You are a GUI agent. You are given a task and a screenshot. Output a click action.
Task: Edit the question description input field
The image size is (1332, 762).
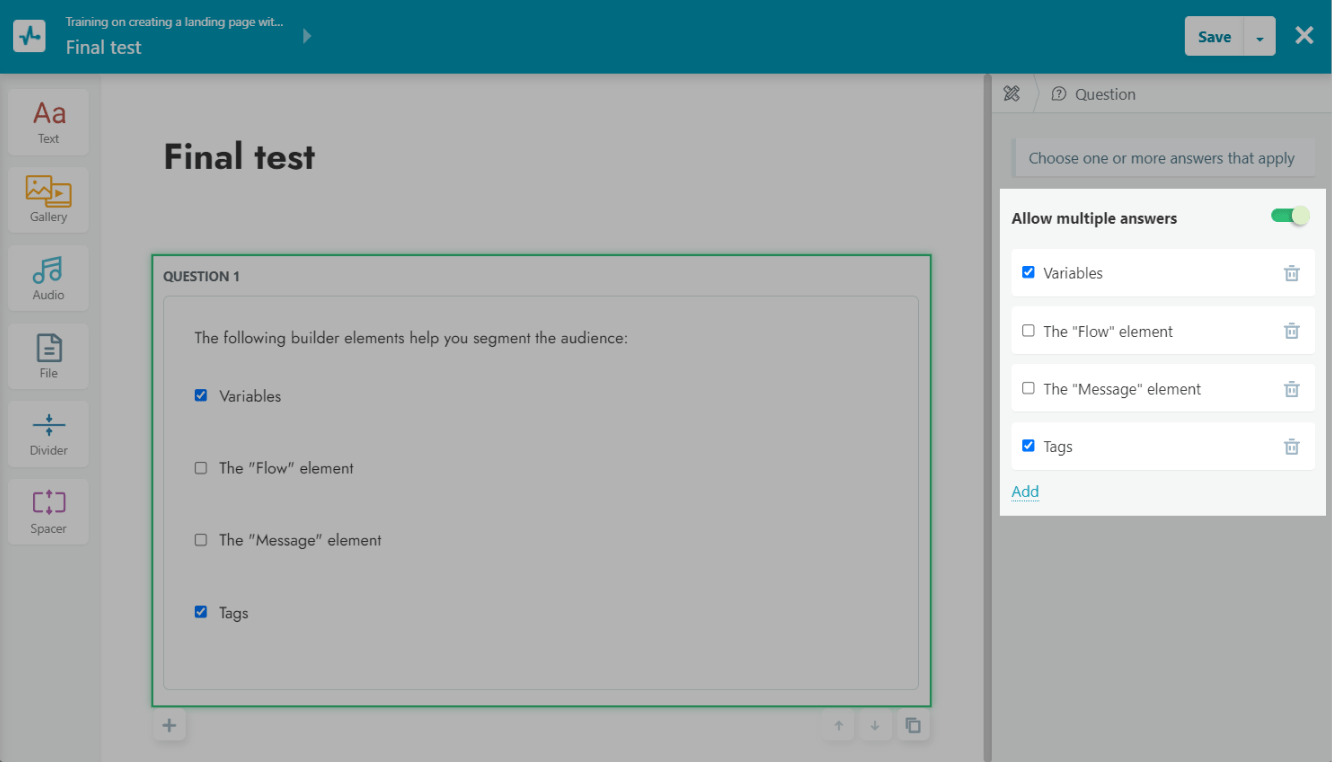1161,158
